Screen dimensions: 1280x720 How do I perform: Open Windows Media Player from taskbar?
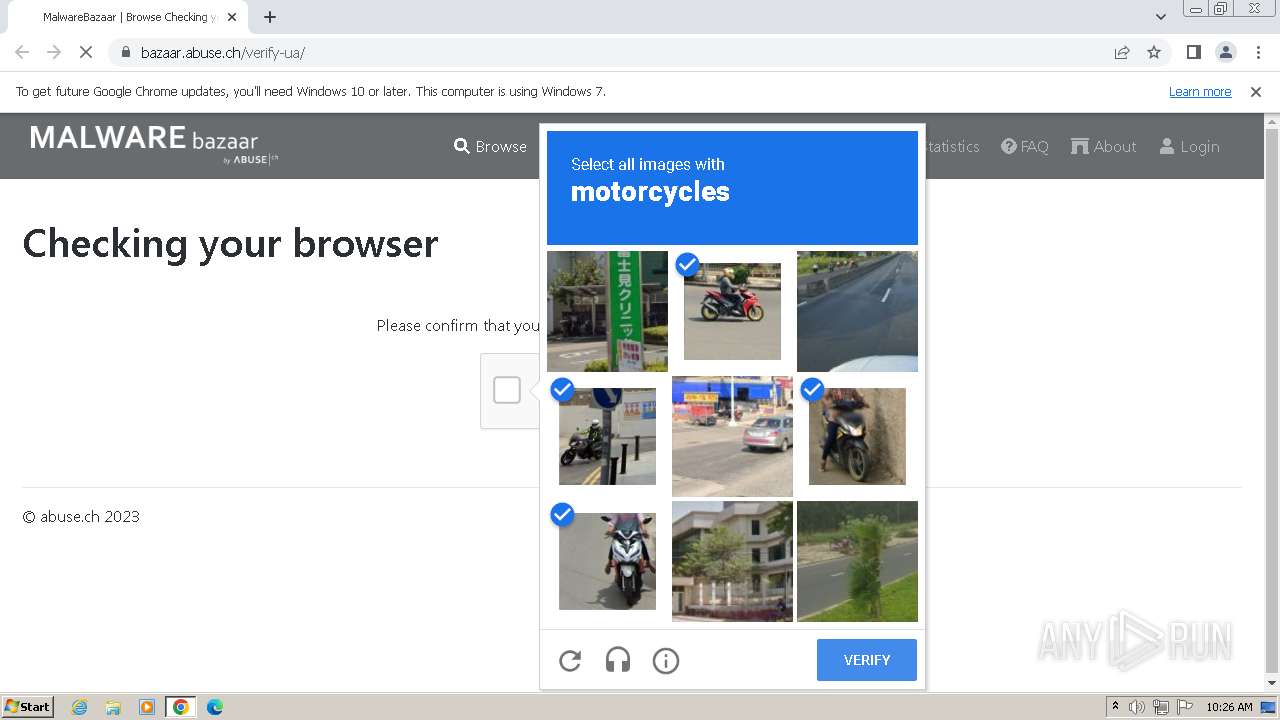click(147, 707)
